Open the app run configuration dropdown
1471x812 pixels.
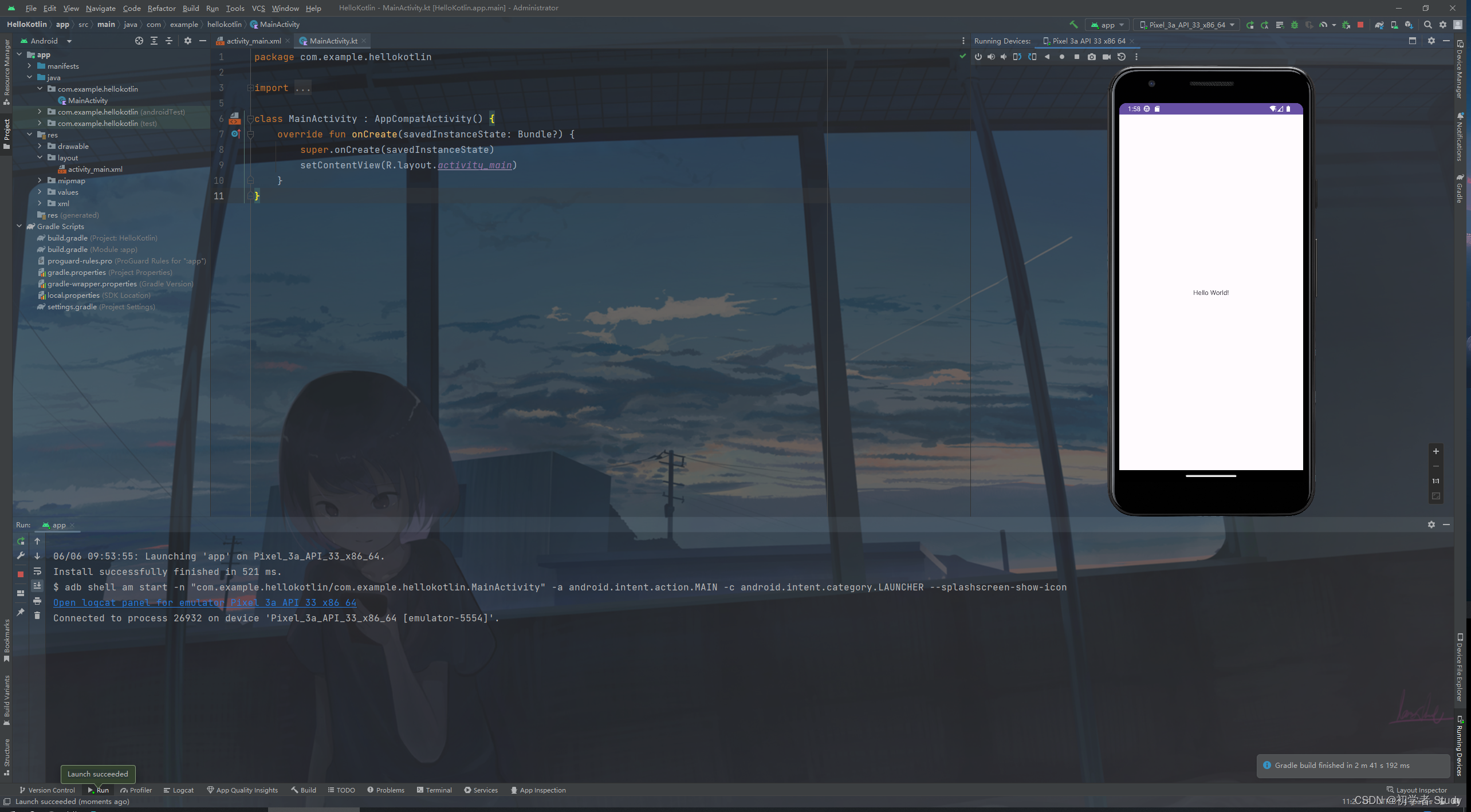[x=1107, y=25]
